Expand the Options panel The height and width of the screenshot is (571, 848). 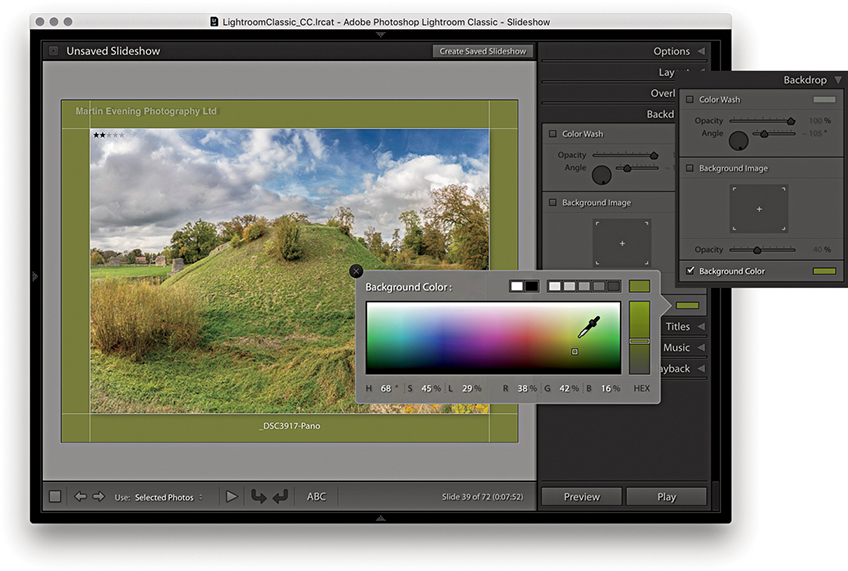(700, 51)
